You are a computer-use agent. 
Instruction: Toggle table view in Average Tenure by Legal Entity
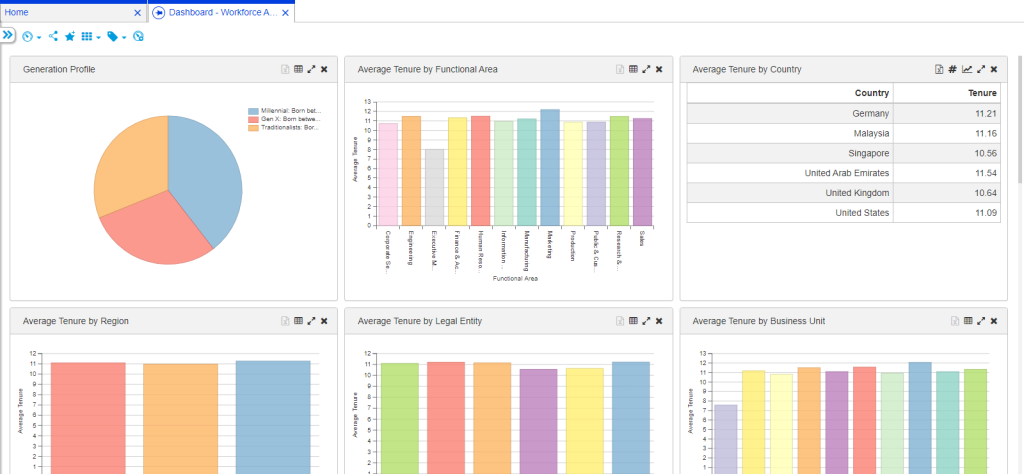633,321
